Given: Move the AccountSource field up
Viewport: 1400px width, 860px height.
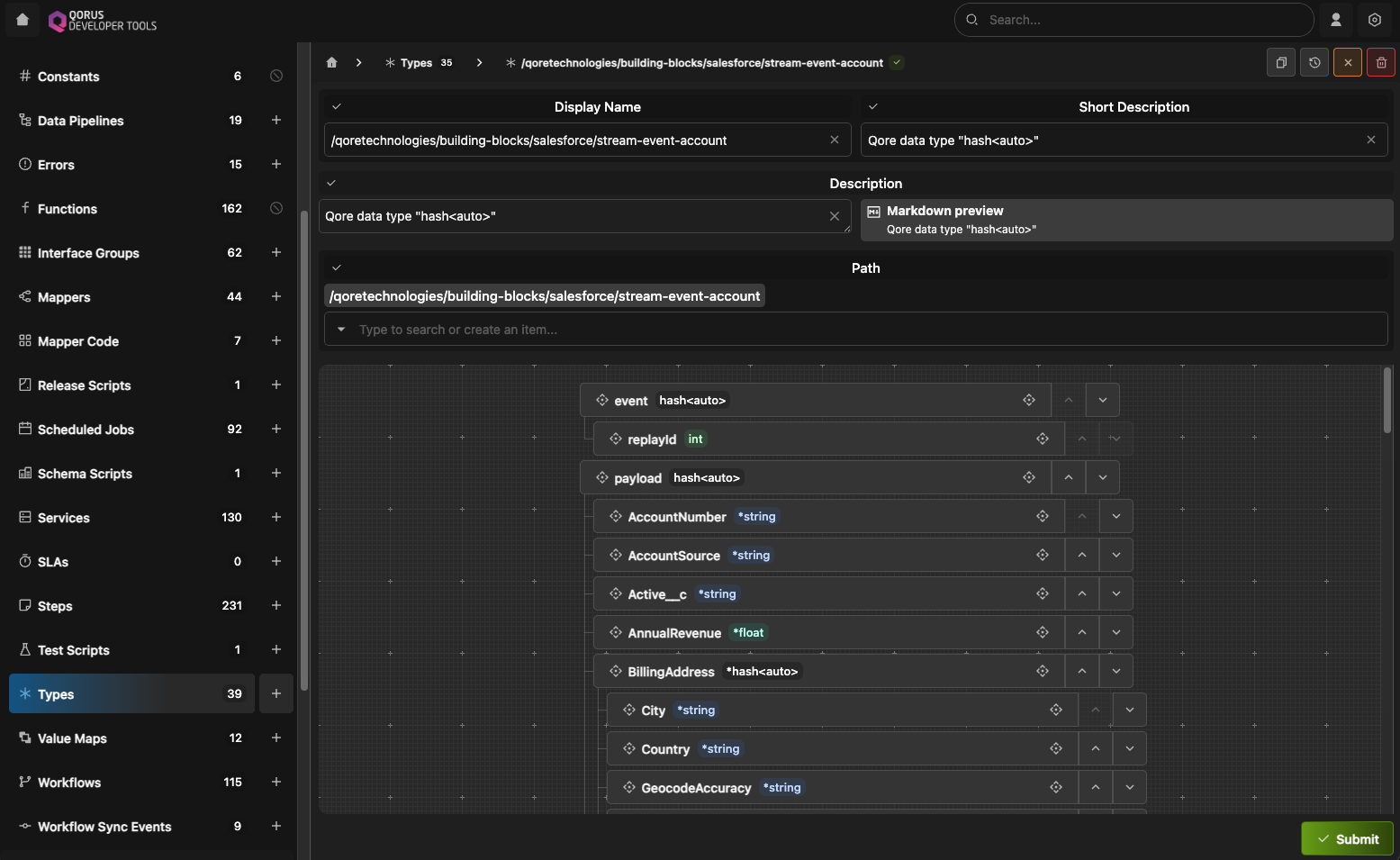Looking at the screenshot, I should point(1082,555).
